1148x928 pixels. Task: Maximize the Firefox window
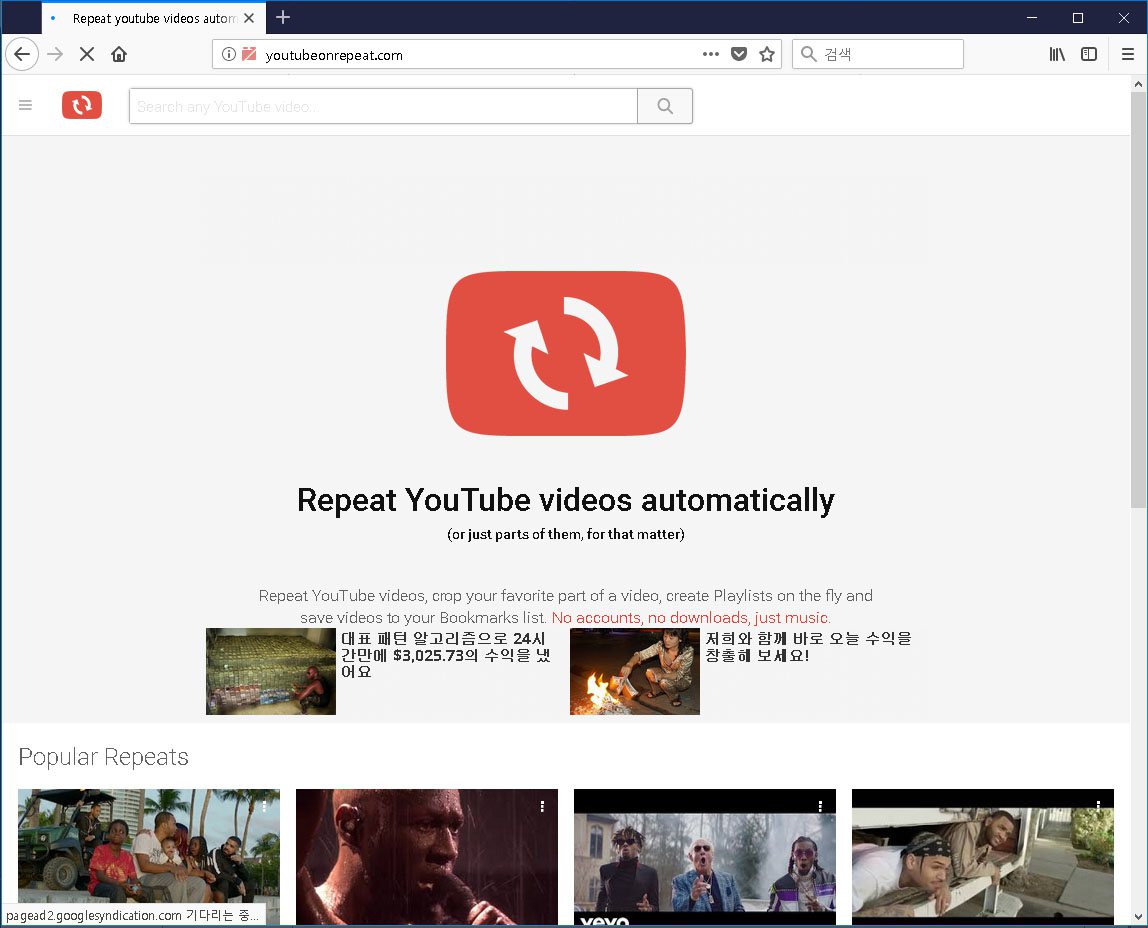click(x=1078, y=18)
